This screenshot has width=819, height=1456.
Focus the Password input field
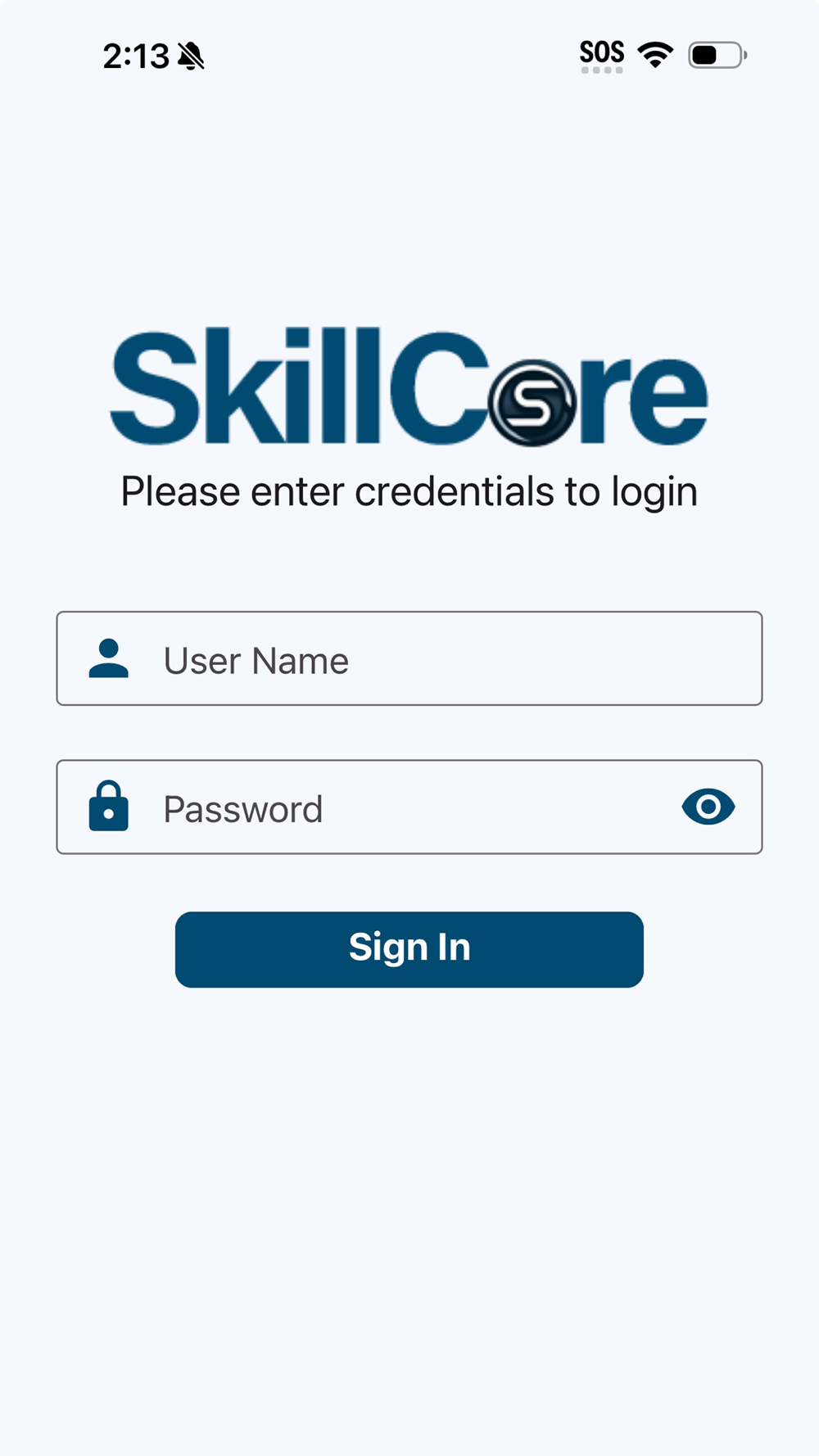coord(409,807)
